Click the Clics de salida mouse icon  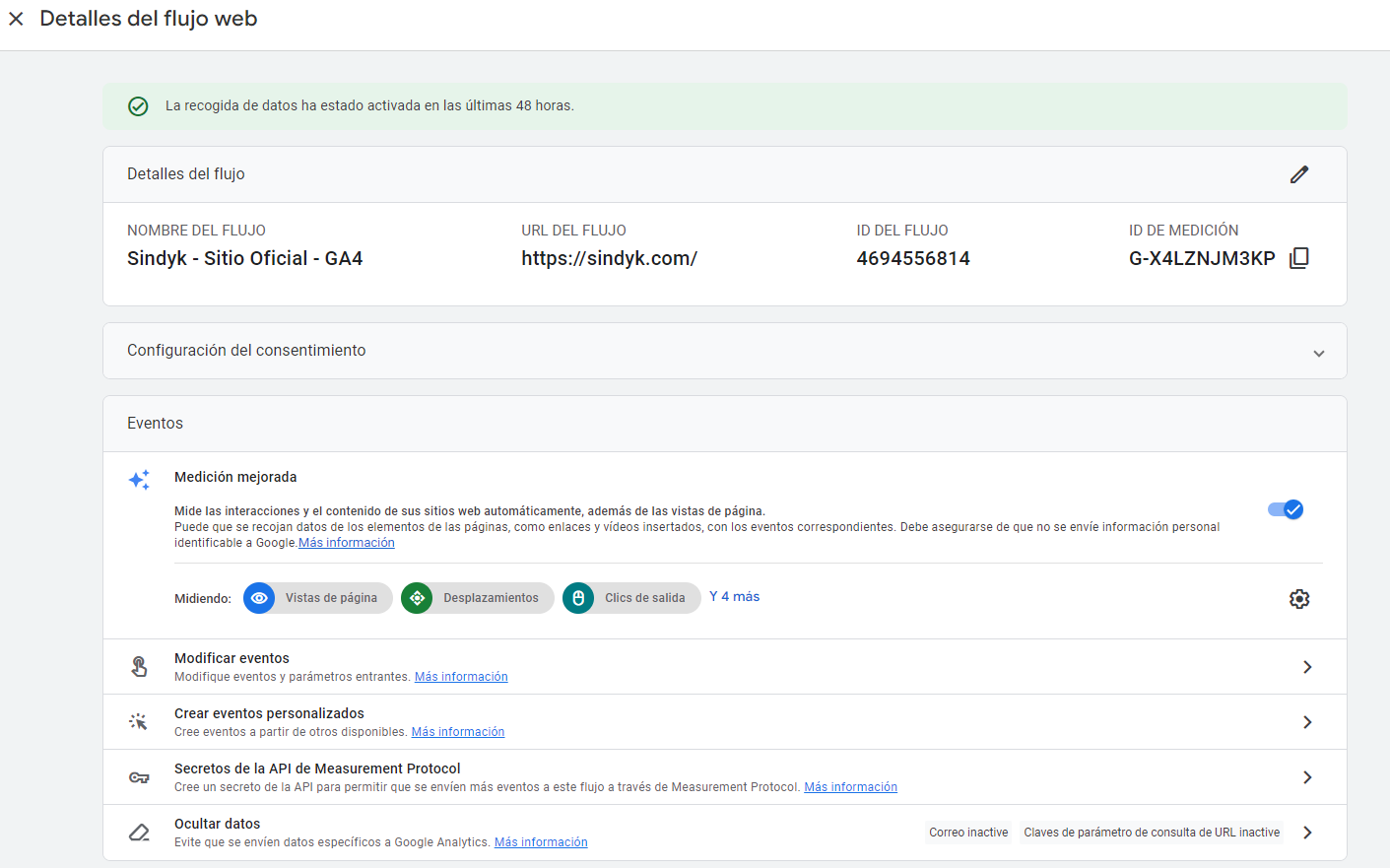pyautogui.click(x=578, y=598)
